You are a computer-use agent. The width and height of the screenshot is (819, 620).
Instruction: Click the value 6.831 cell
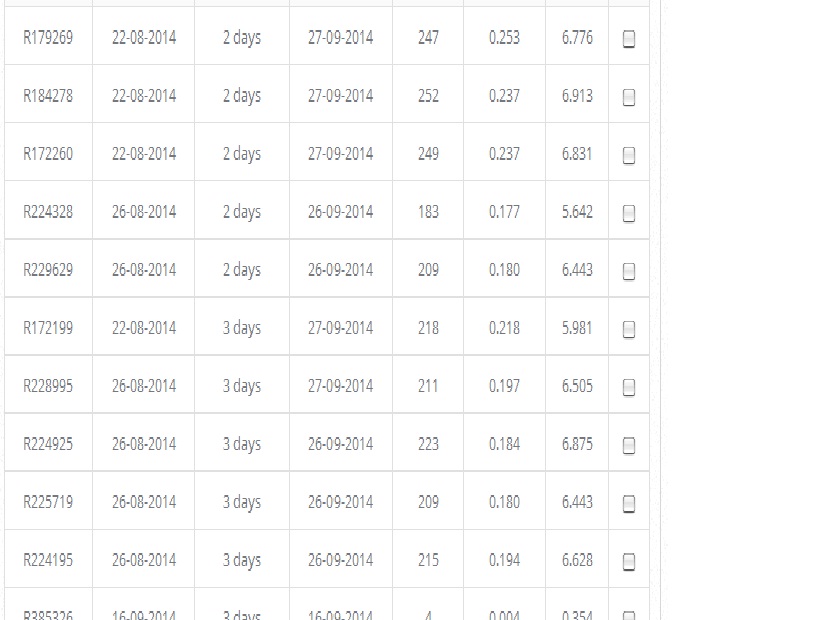point(577,154)
